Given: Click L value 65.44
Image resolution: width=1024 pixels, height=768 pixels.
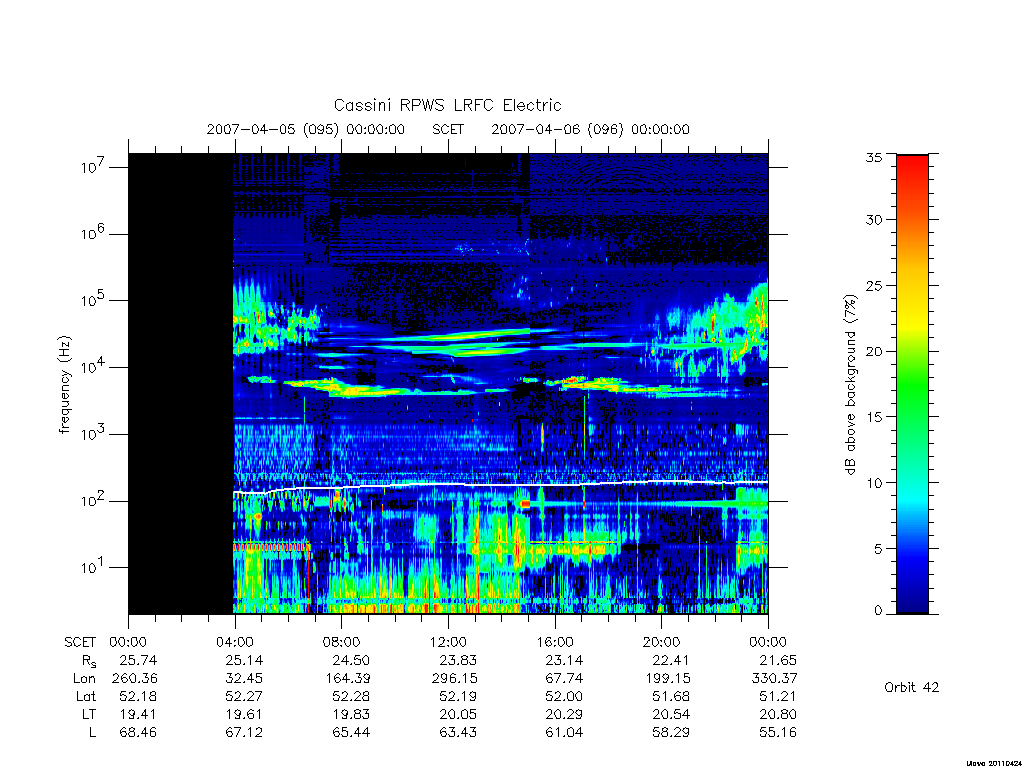Looking at the screenshot, I should coord(351,732).
